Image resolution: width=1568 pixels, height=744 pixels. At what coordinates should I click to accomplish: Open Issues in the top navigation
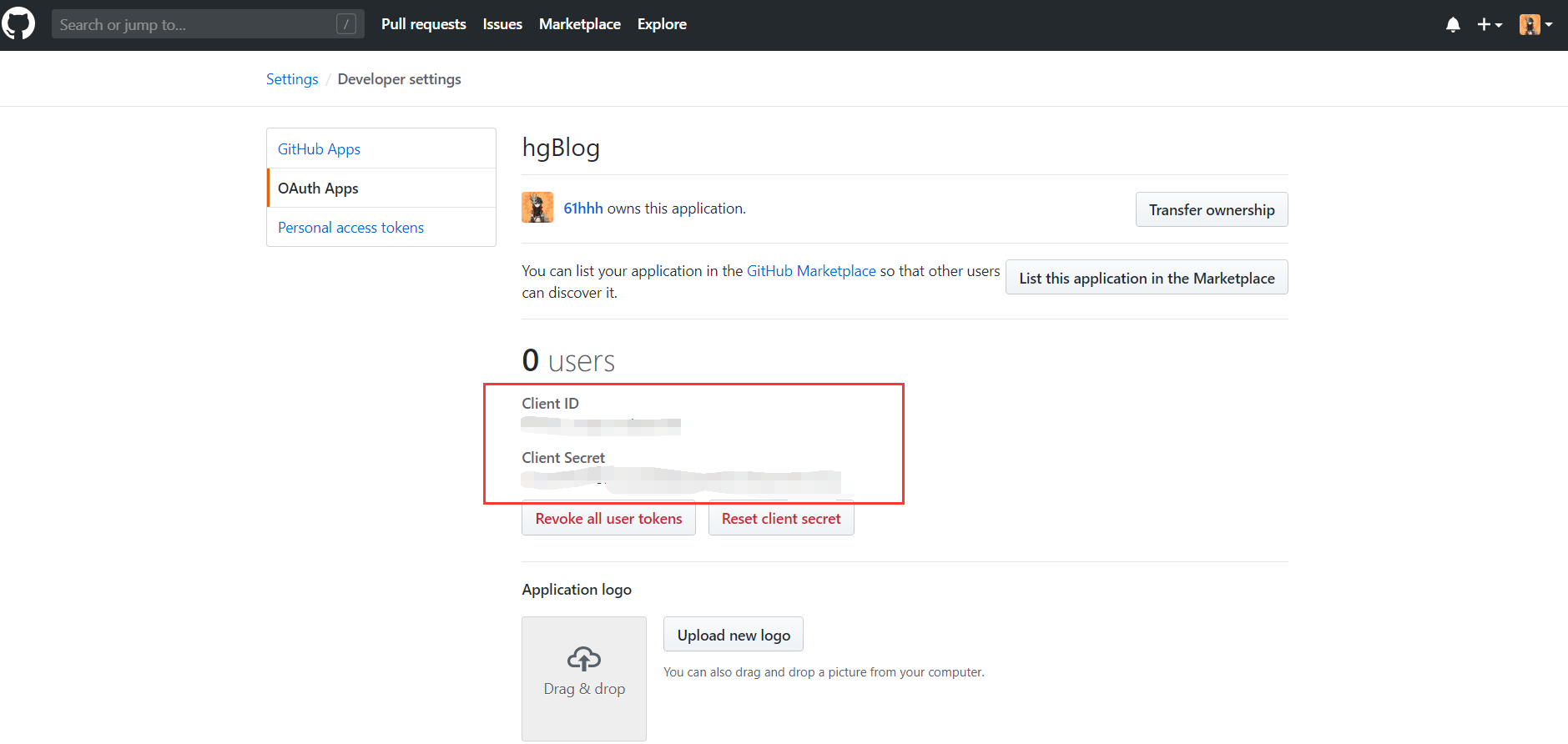click(502, 24)
